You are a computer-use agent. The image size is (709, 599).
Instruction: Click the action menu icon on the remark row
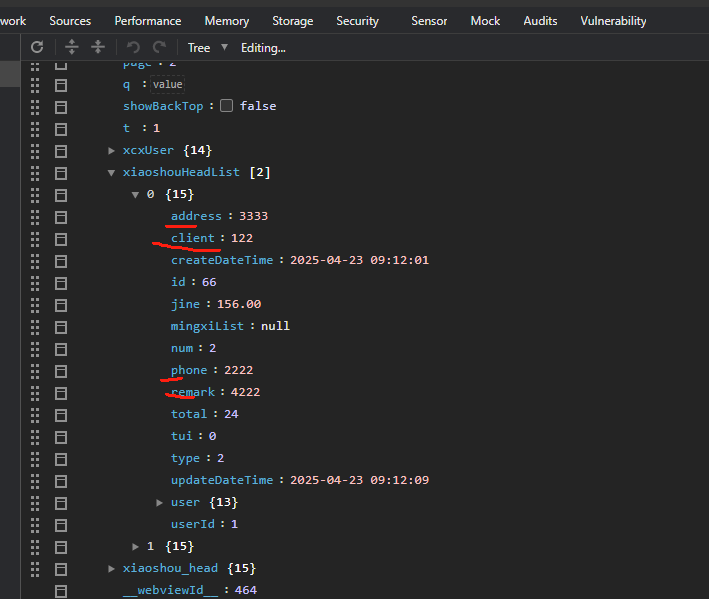[61, 393]
